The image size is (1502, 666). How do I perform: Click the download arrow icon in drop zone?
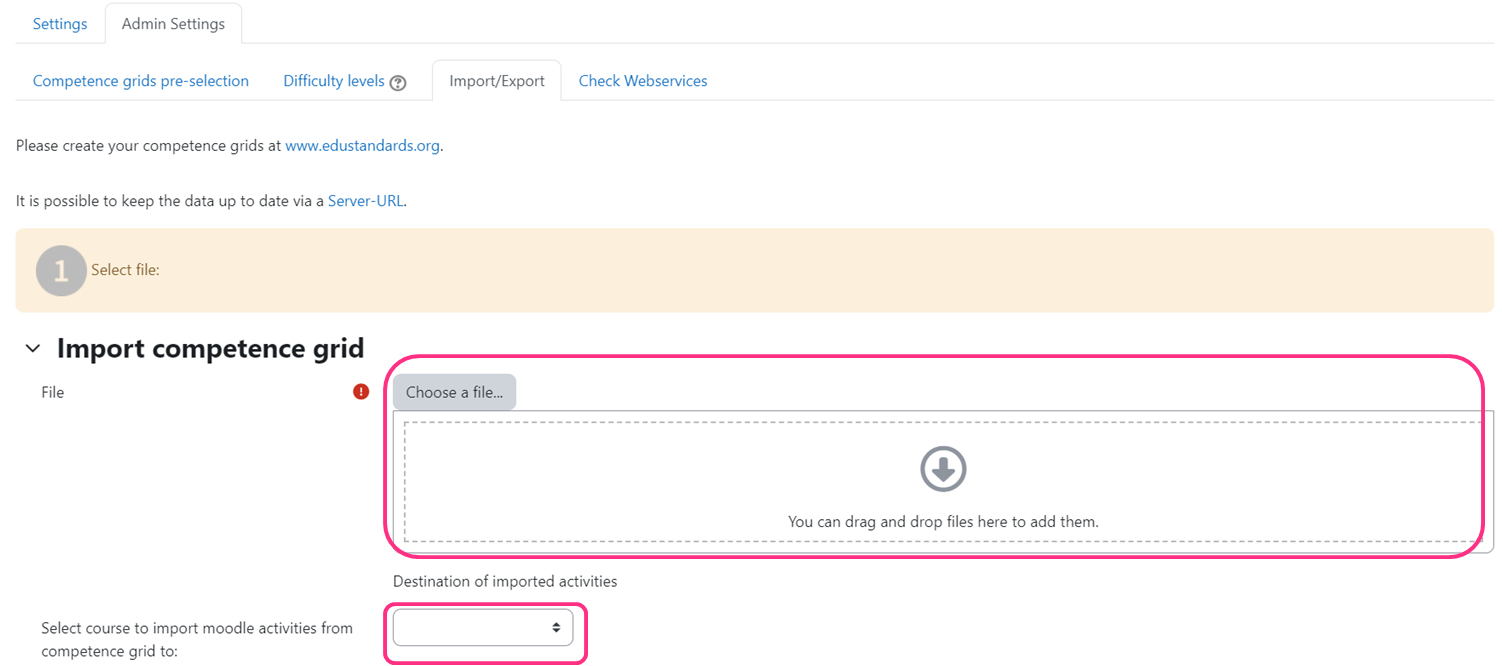[943, 468]
